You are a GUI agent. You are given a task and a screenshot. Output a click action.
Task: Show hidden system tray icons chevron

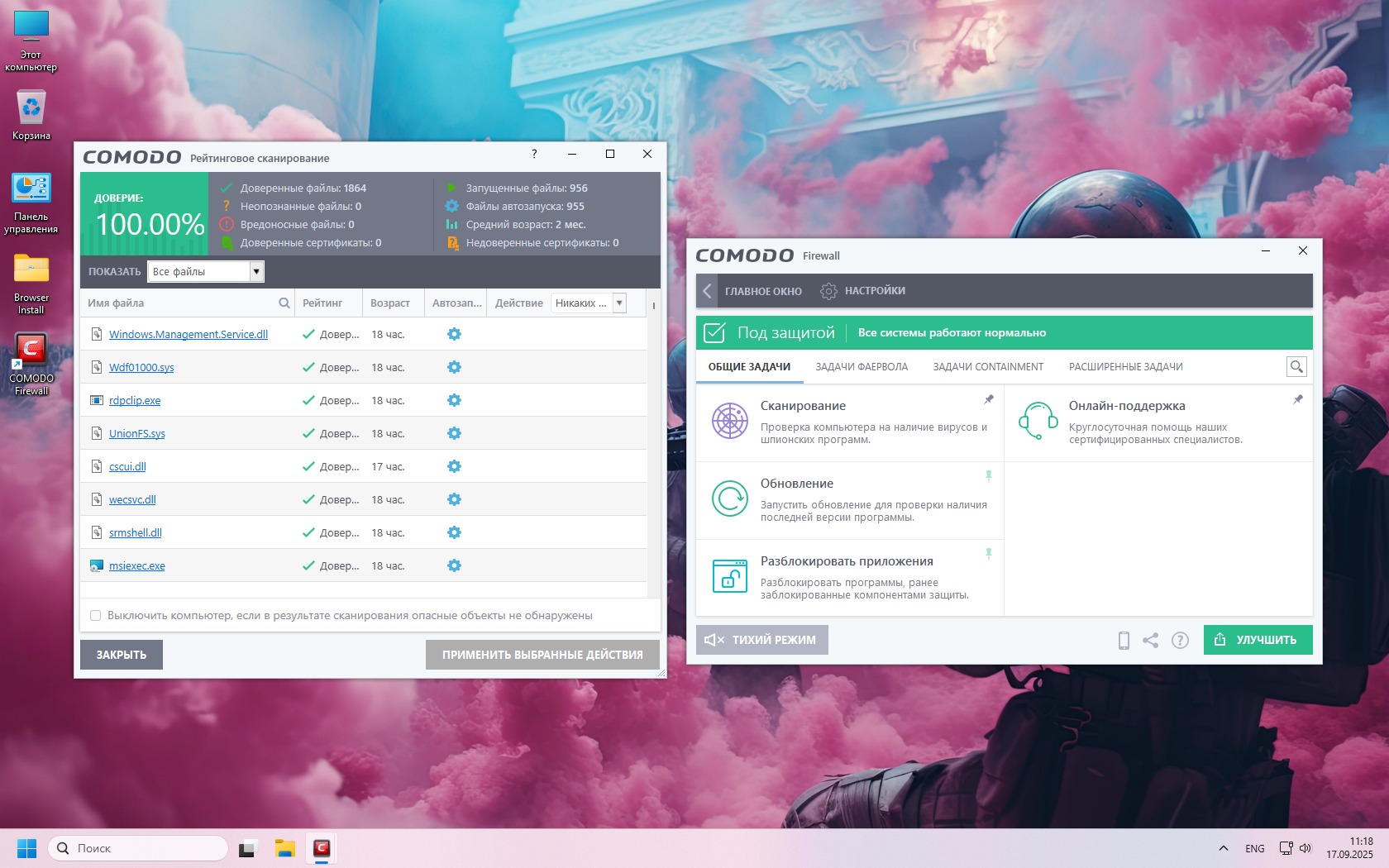(x=1223, y=848)
